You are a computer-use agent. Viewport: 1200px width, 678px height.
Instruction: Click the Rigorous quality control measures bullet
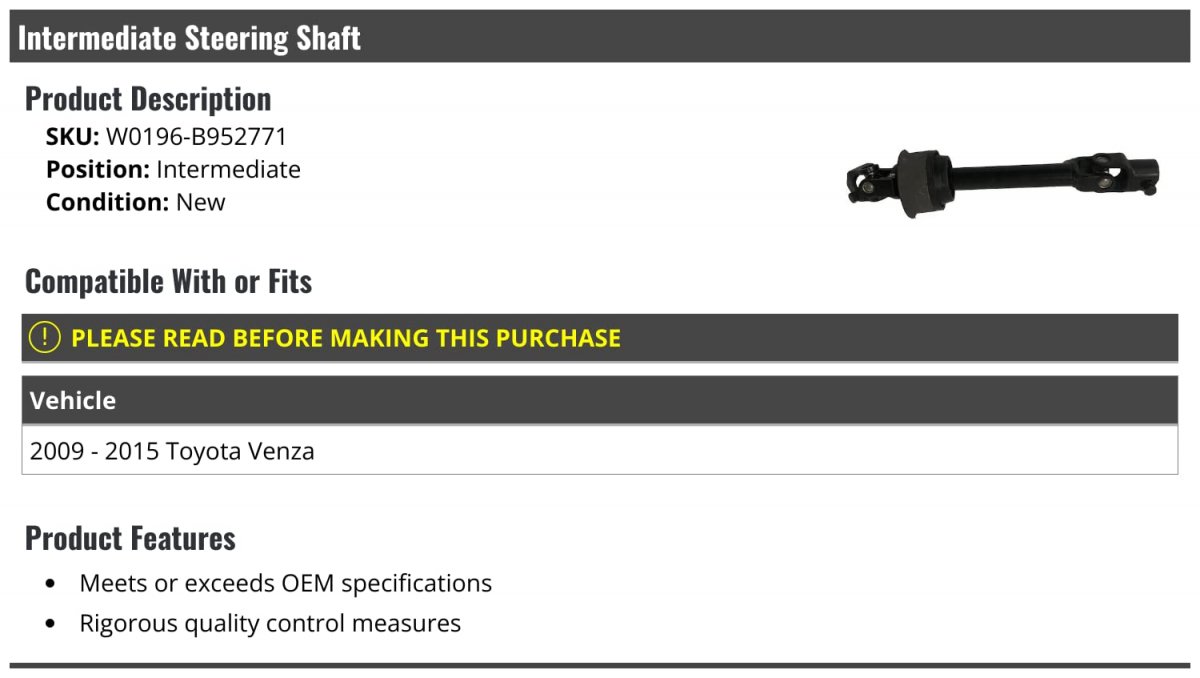point(270,624)
